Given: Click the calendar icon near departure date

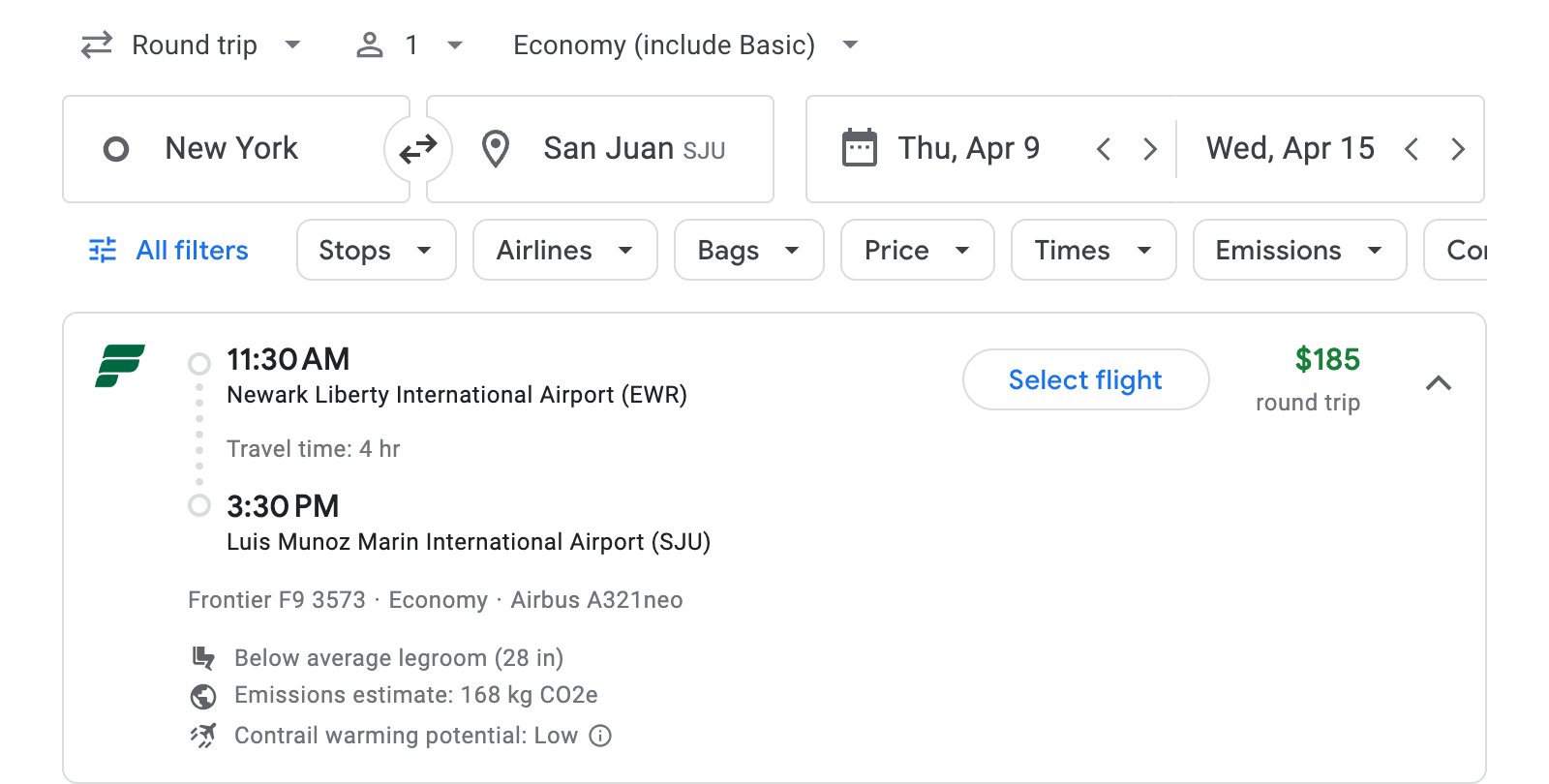Looking at the screenshot, I should (857, 147).
